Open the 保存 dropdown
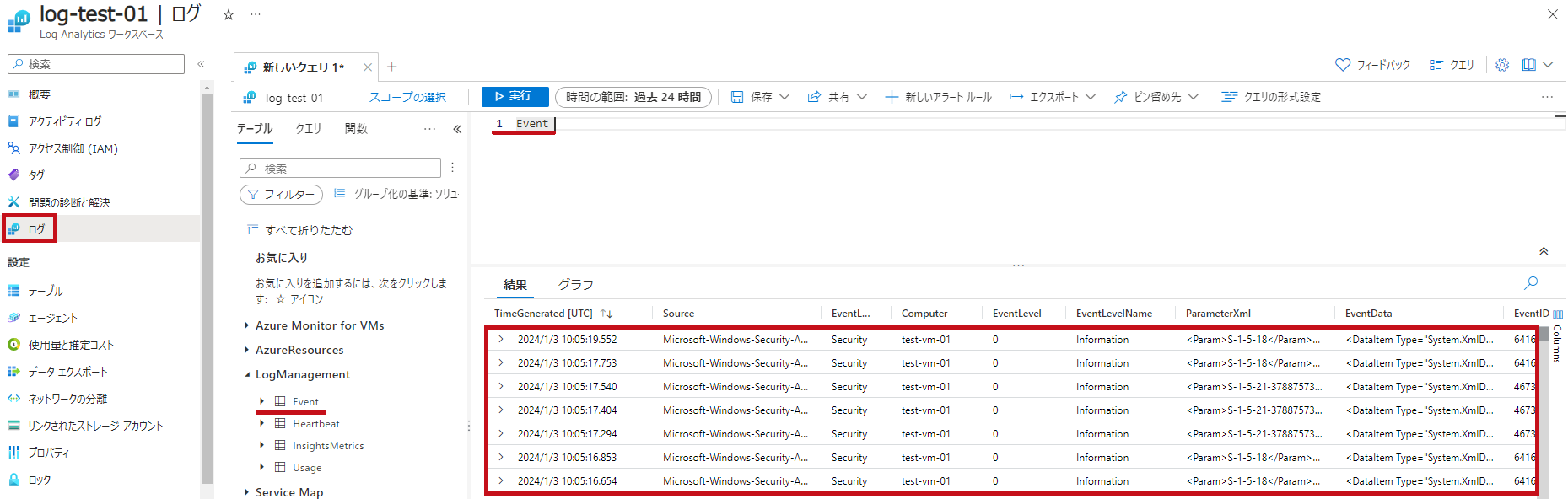This screenshot has height=499, width=1568. tap(760, 97)
